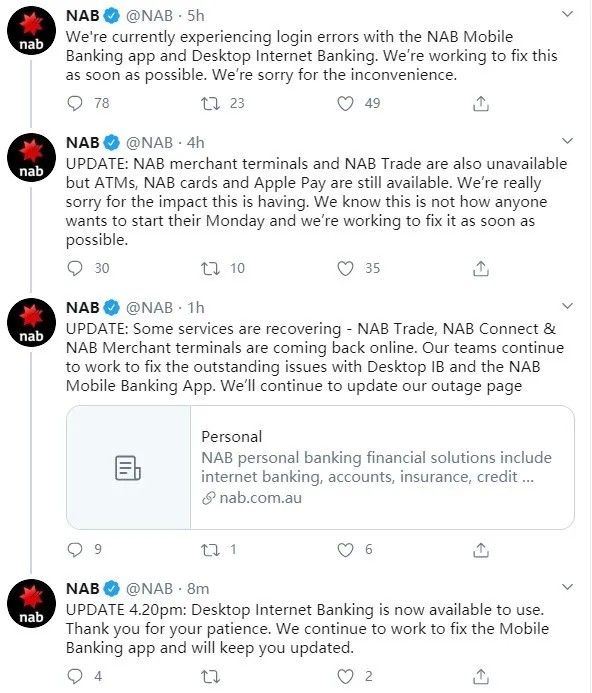Screen dimensions: 592x693
Task: Like the services recovering tweet
Action: [345, 550]
